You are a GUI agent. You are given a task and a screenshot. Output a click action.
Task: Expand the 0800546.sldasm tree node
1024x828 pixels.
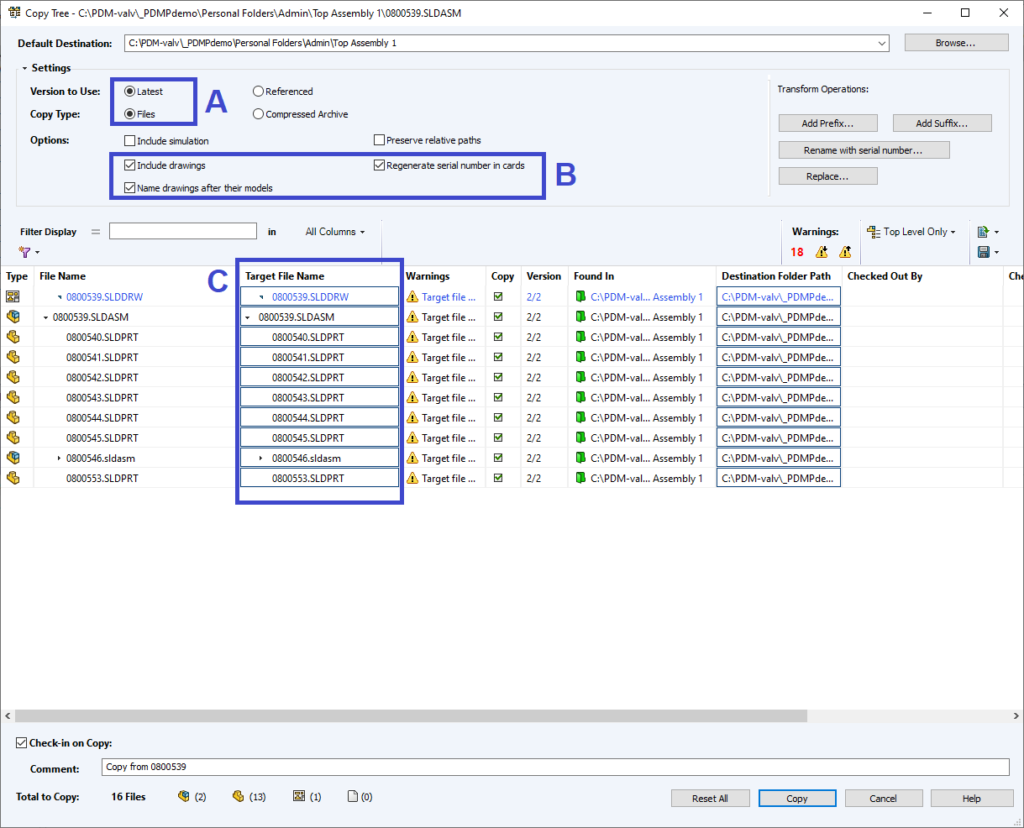(59, 458)
